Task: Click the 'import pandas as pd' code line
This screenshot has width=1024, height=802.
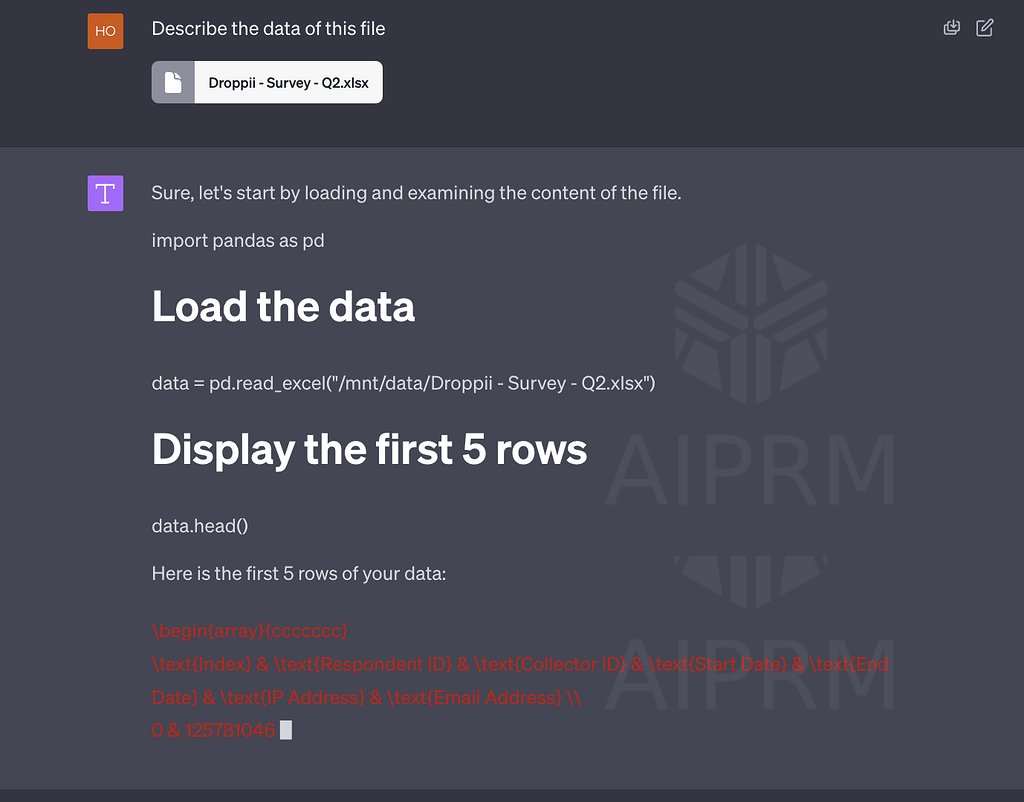Action: tap(238, 240)
